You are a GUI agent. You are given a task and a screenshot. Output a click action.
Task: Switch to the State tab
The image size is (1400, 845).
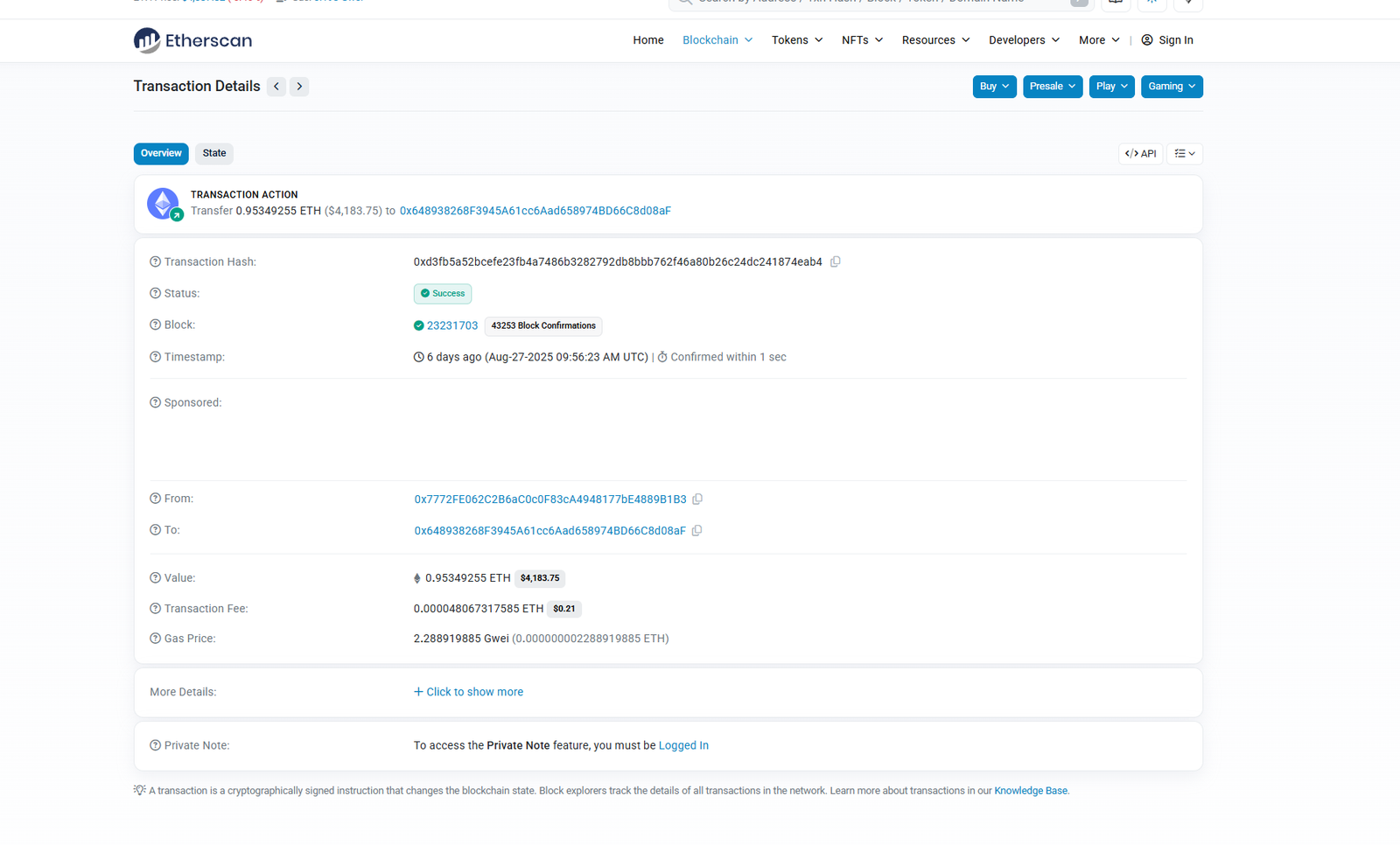click(x=214, y=153)
